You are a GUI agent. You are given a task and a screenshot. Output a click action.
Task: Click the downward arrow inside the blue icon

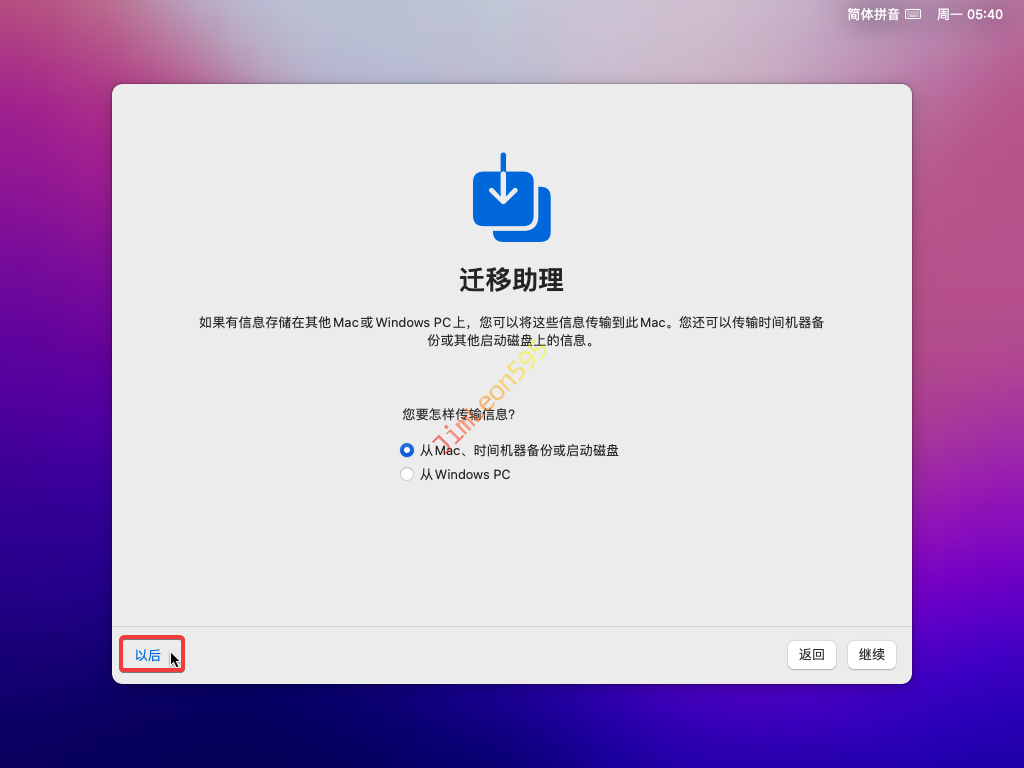pos(504,180)
